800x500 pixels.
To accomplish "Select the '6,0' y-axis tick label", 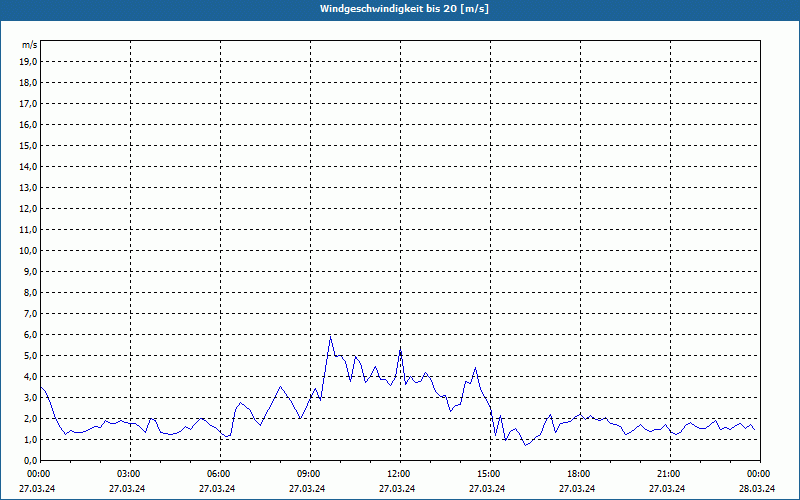I will click(30, 335).
